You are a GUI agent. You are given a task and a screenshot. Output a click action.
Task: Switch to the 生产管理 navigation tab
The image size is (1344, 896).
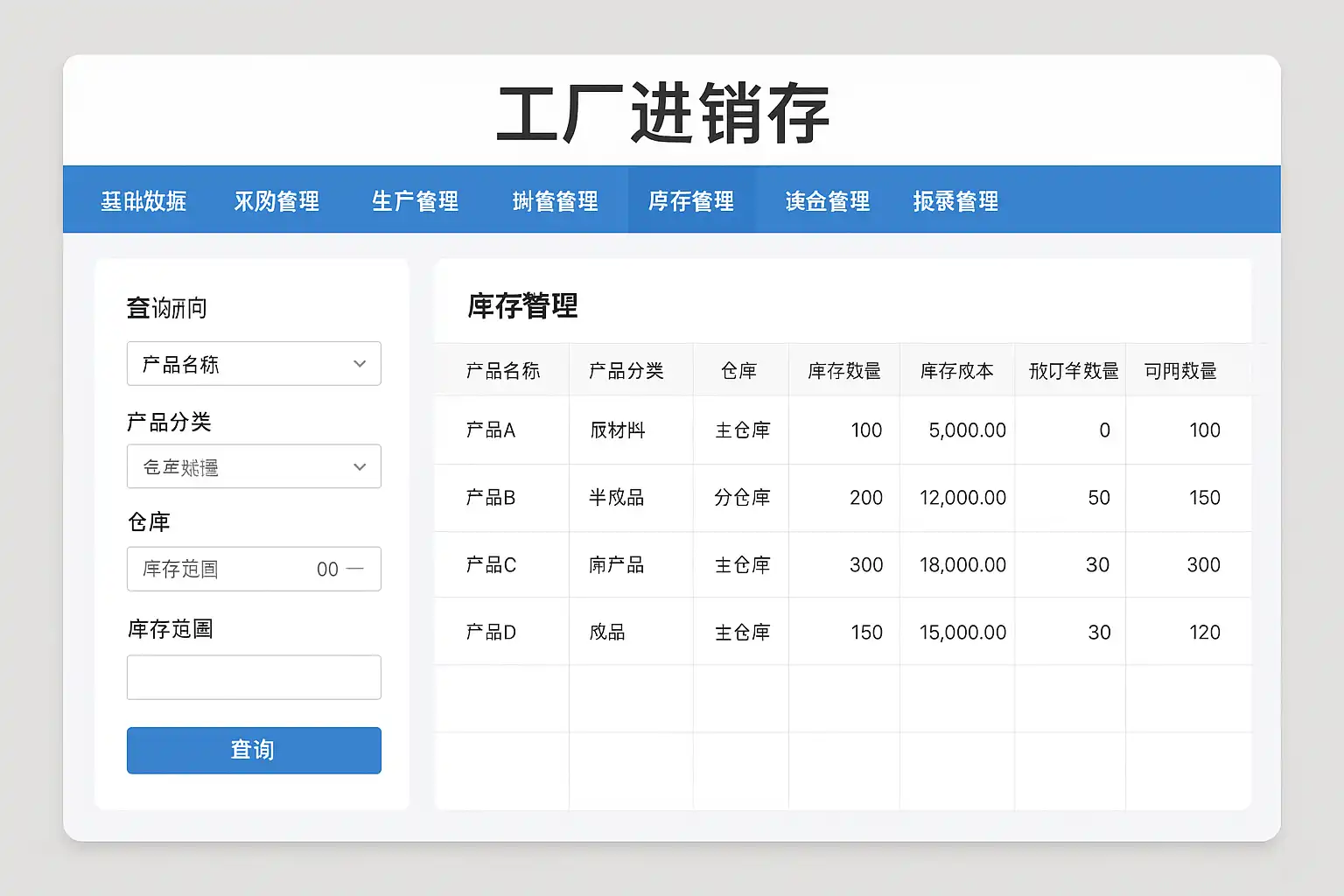(x=415, y=201)
